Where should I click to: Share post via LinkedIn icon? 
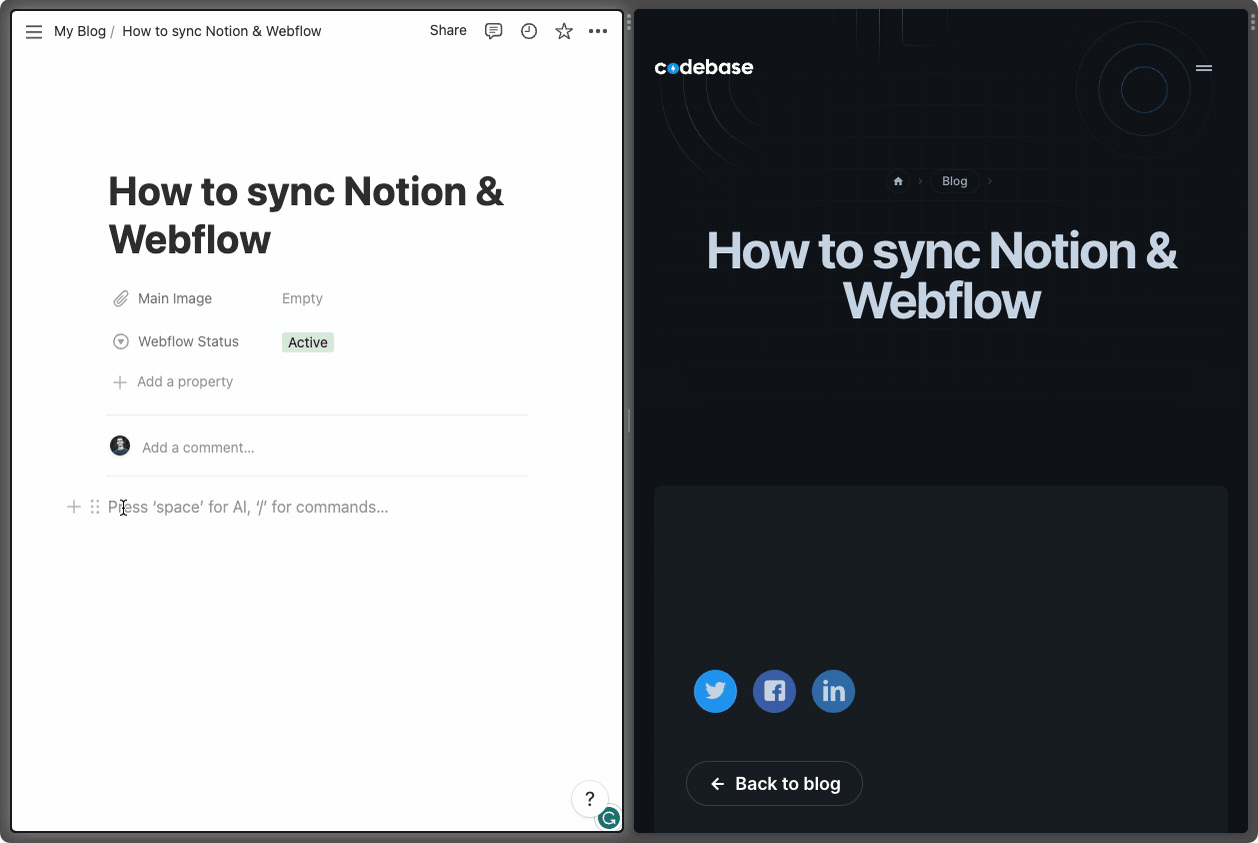pos(833,691)
